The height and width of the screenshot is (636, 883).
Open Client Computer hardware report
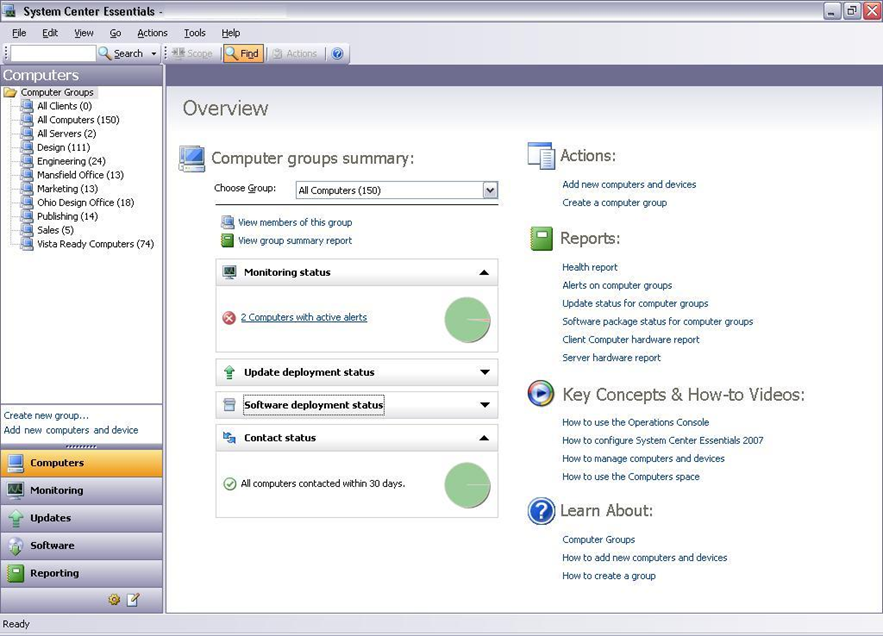tap(631, 339)
